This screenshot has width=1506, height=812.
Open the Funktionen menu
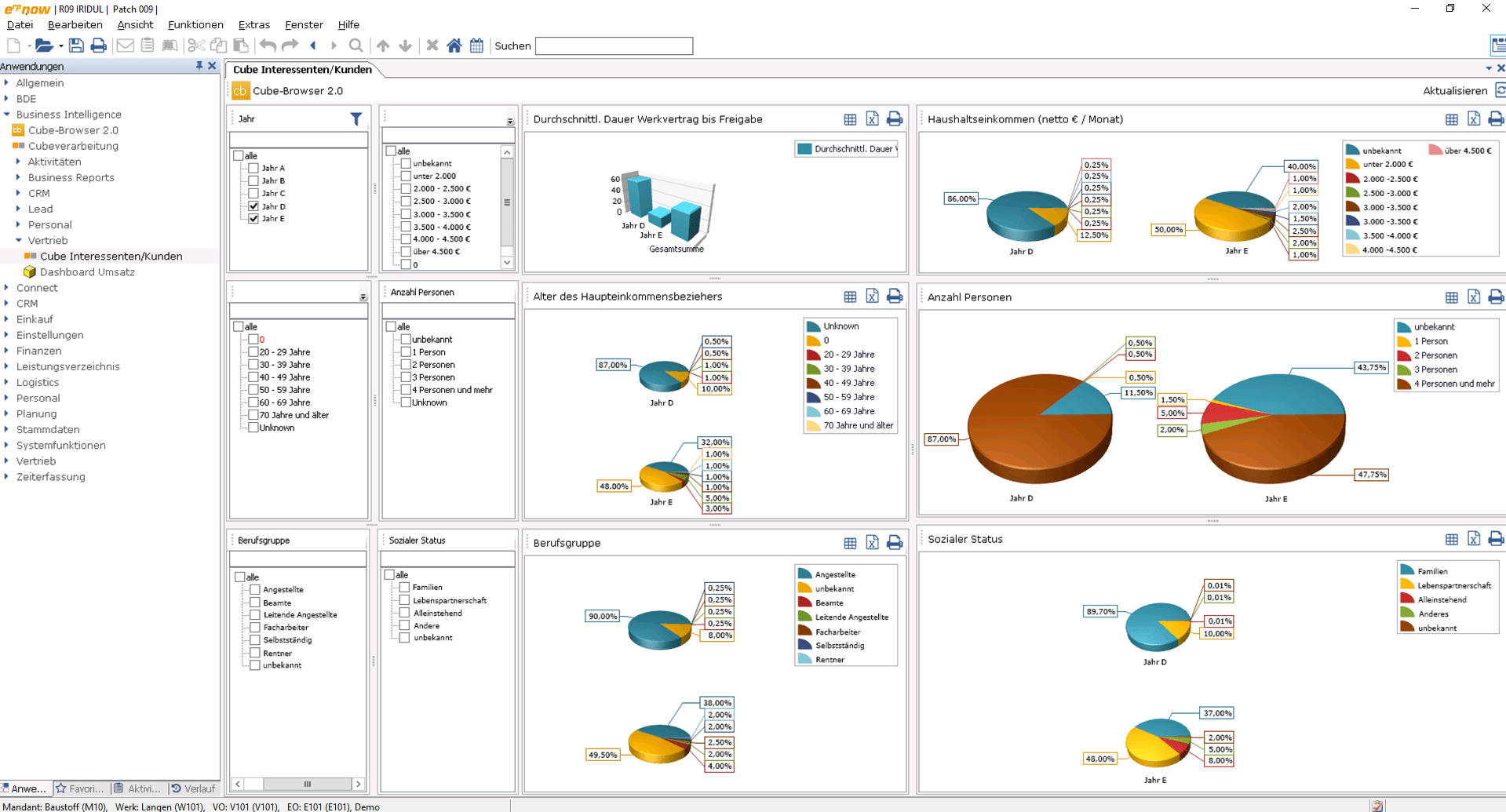coord(195,25)
